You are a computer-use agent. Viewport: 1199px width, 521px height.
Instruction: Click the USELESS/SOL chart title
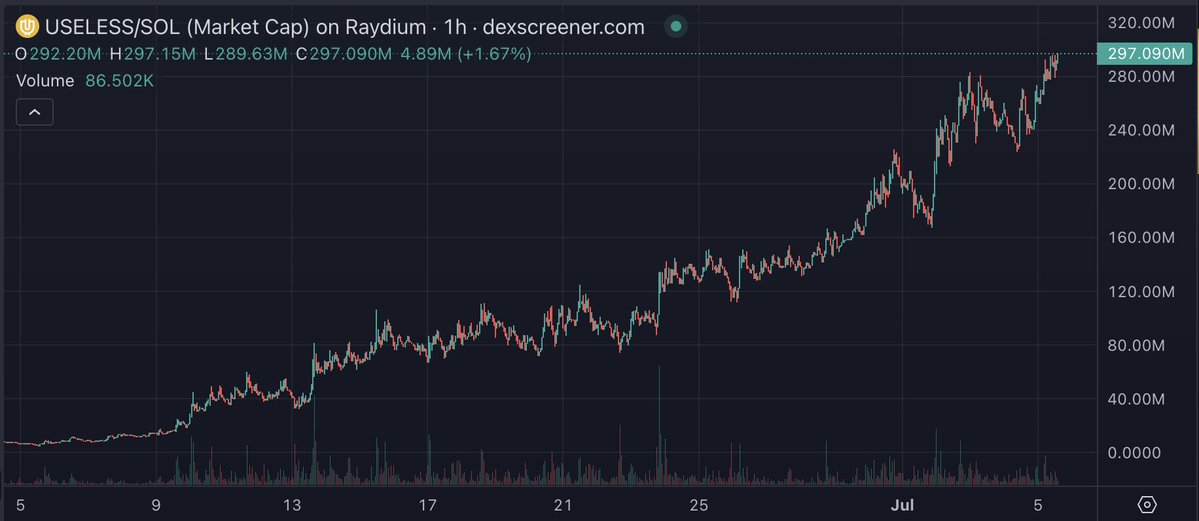click(345, 28)
